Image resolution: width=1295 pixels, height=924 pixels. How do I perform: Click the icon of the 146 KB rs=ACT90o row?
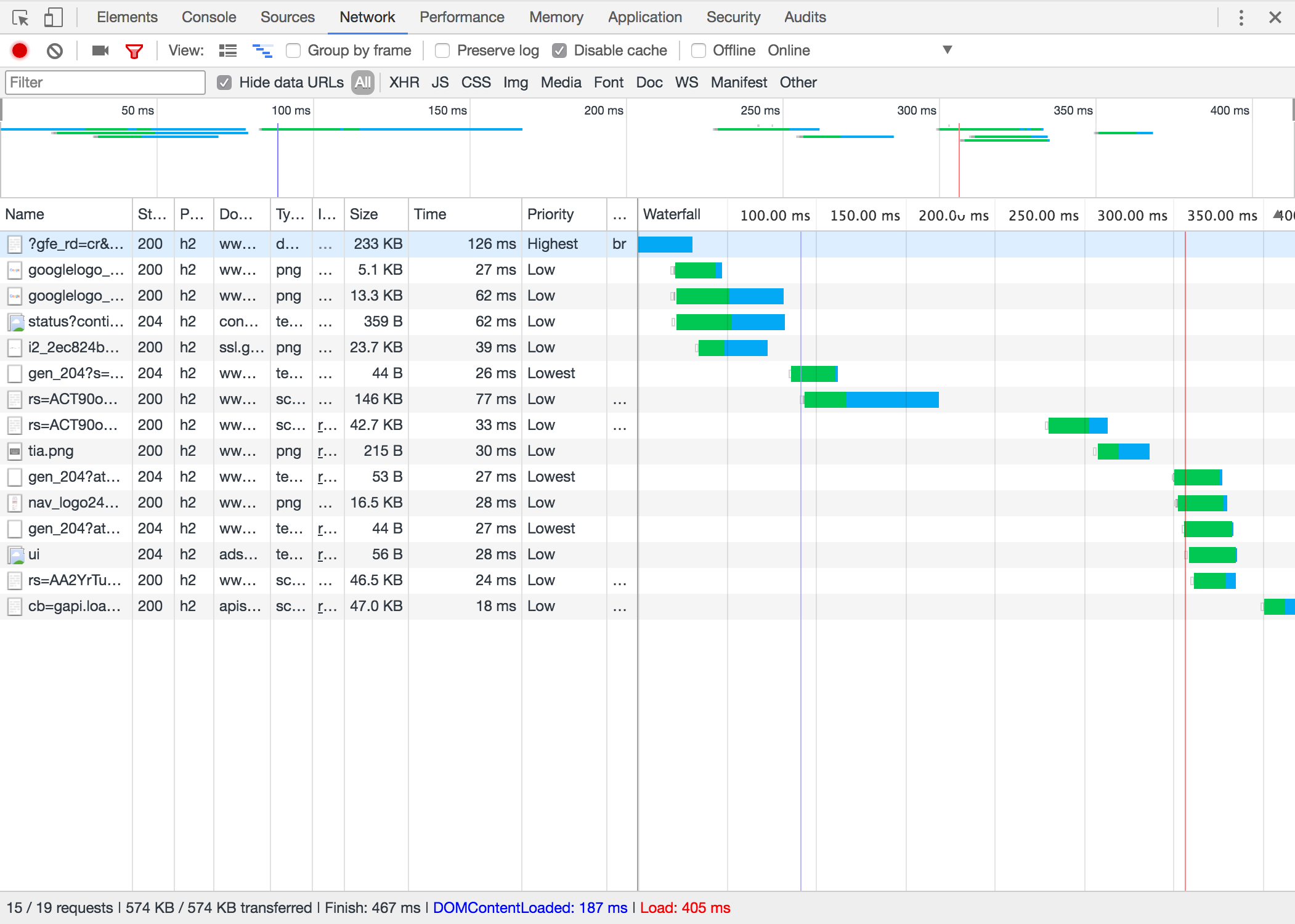pos(15,400)
